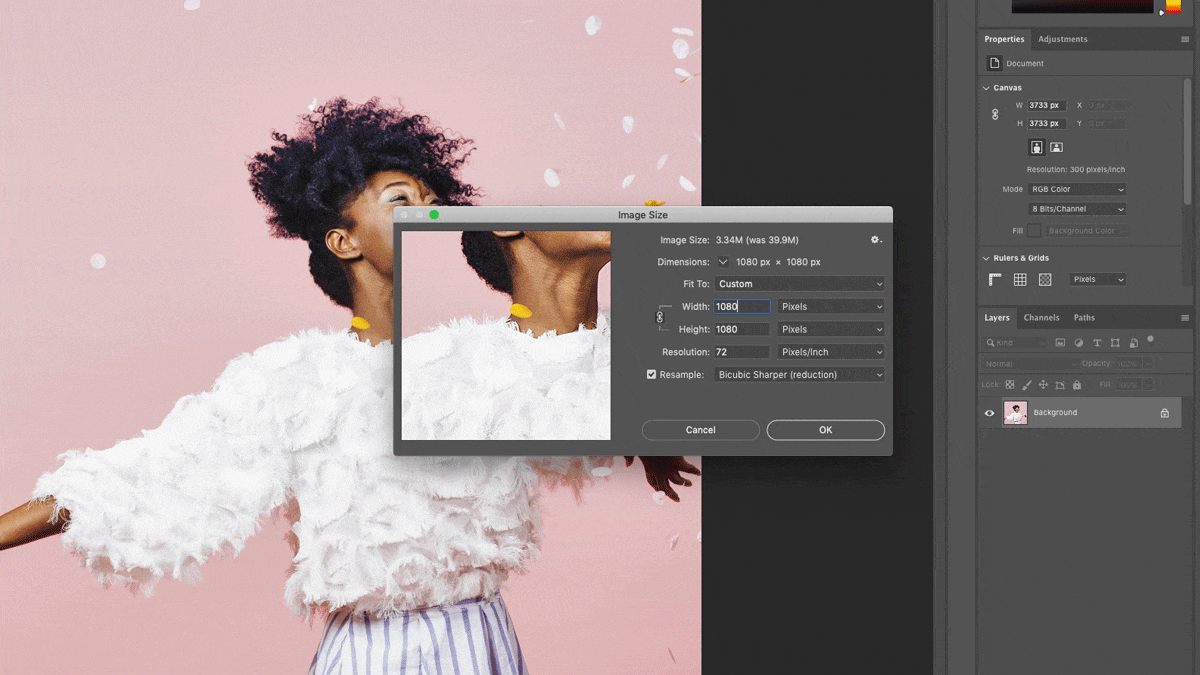The height and width of the screenshot is (675, 1200).
Task: Open the Fit To Custom dropdown
Action: point(799,283)
